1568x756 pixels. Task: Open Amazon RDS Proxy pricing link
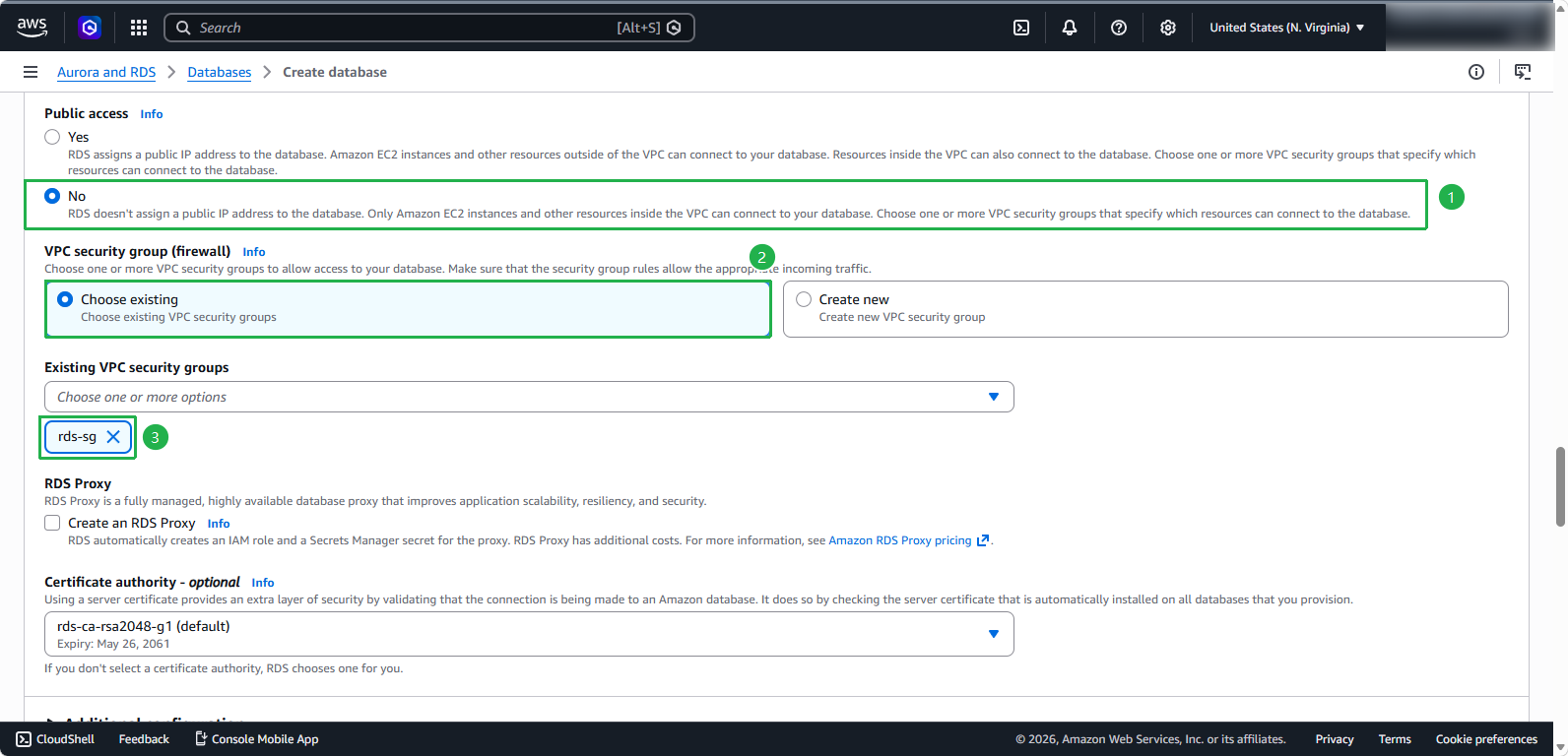coord(900,540)
